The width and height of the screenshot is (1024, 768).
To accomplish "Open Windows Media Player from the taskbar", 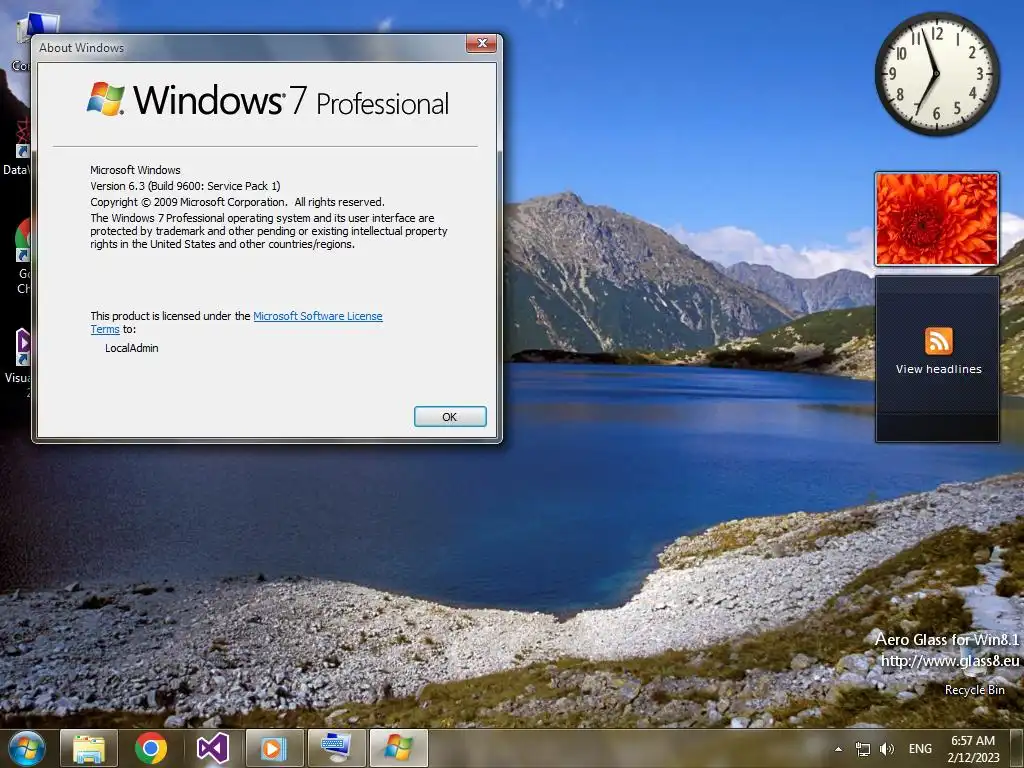I will click(274, 748).
